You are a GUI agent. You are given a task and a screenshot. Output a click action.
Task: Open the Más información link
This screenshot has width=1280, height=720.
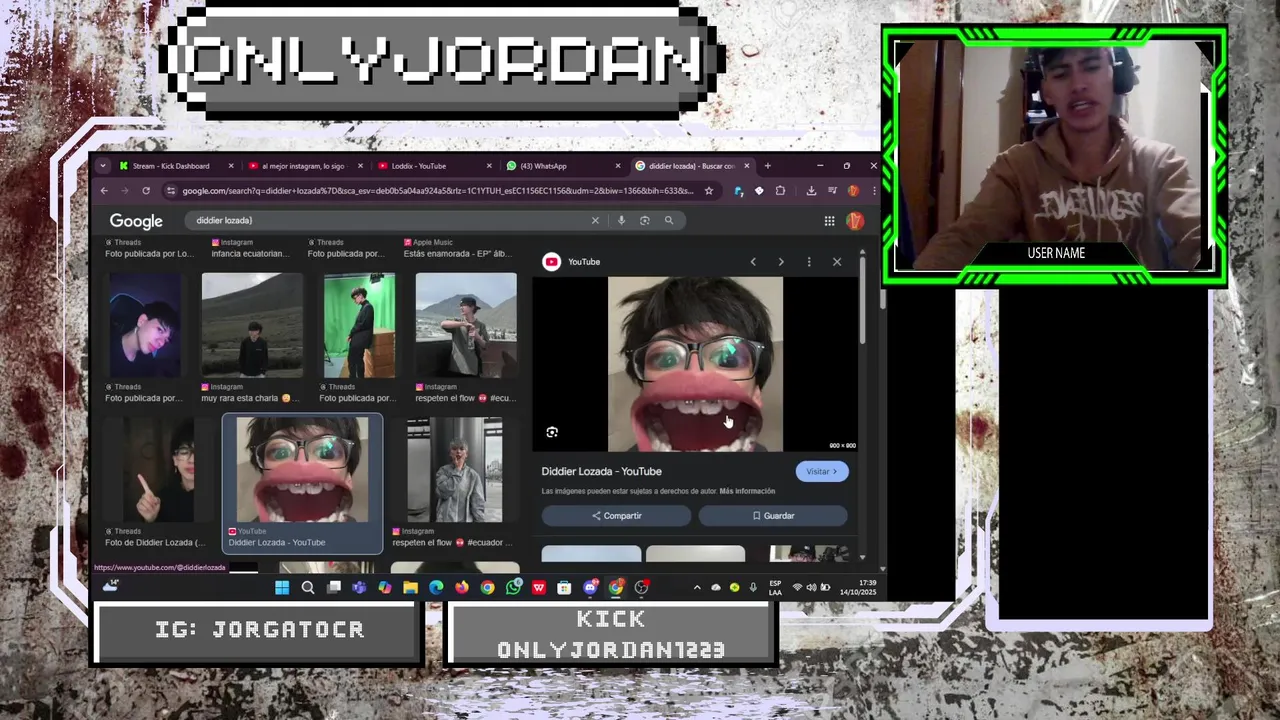pyautogui.click(x=747, y=491)
